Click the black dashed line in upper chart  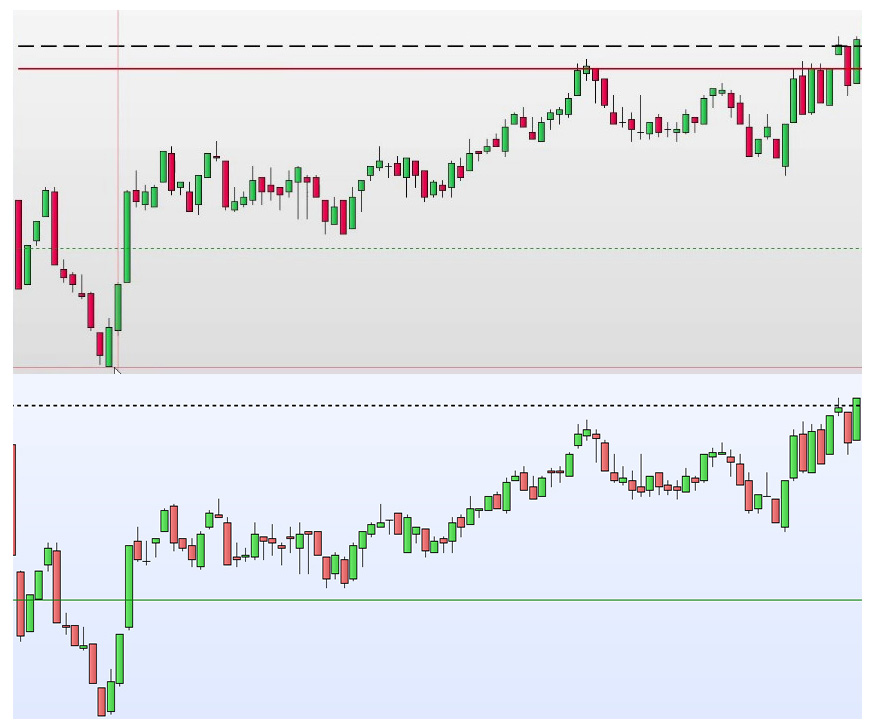400,46
